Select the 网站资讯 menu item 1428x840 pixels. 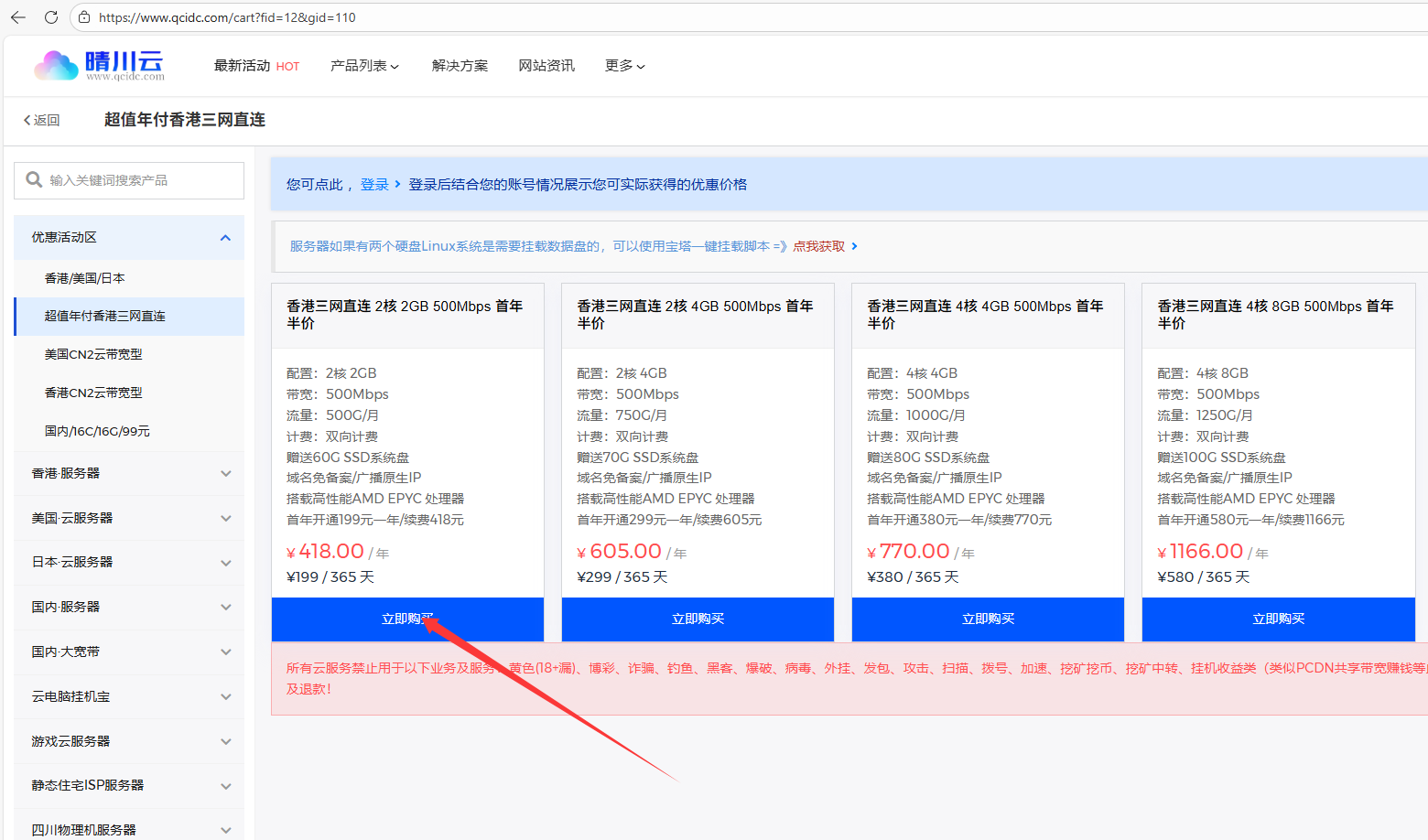pyautogui.click(x=546, y=65)
